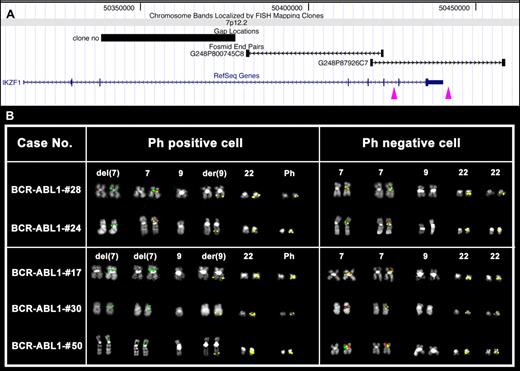Open Ph-negative chromosome 9 pair for BCR-ABL1-#24
The height and width of the screenshot is (371, 520).
pyautogui.click(x=427, y=227)
